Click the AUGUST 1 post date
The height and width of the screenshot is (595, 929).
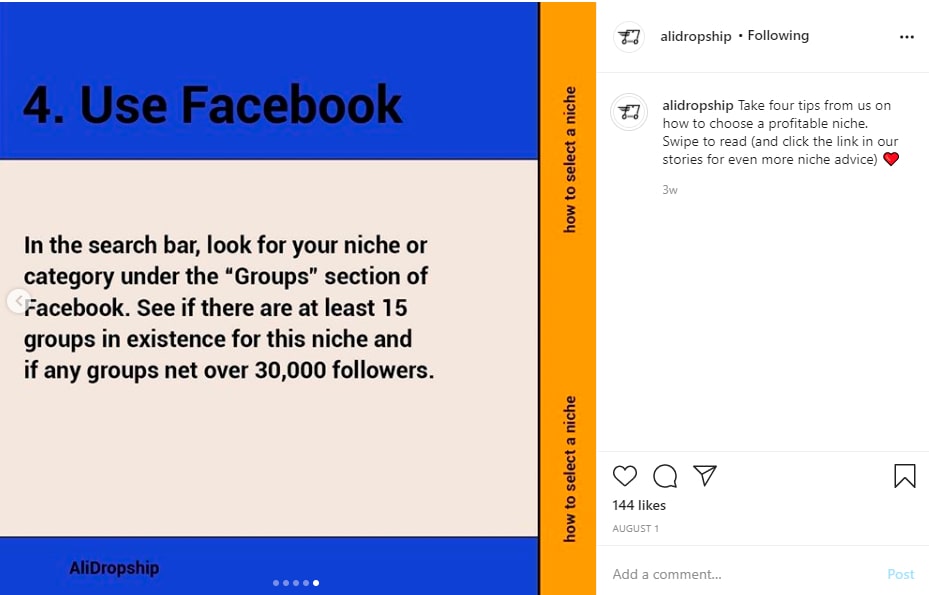tap(635, 528)
